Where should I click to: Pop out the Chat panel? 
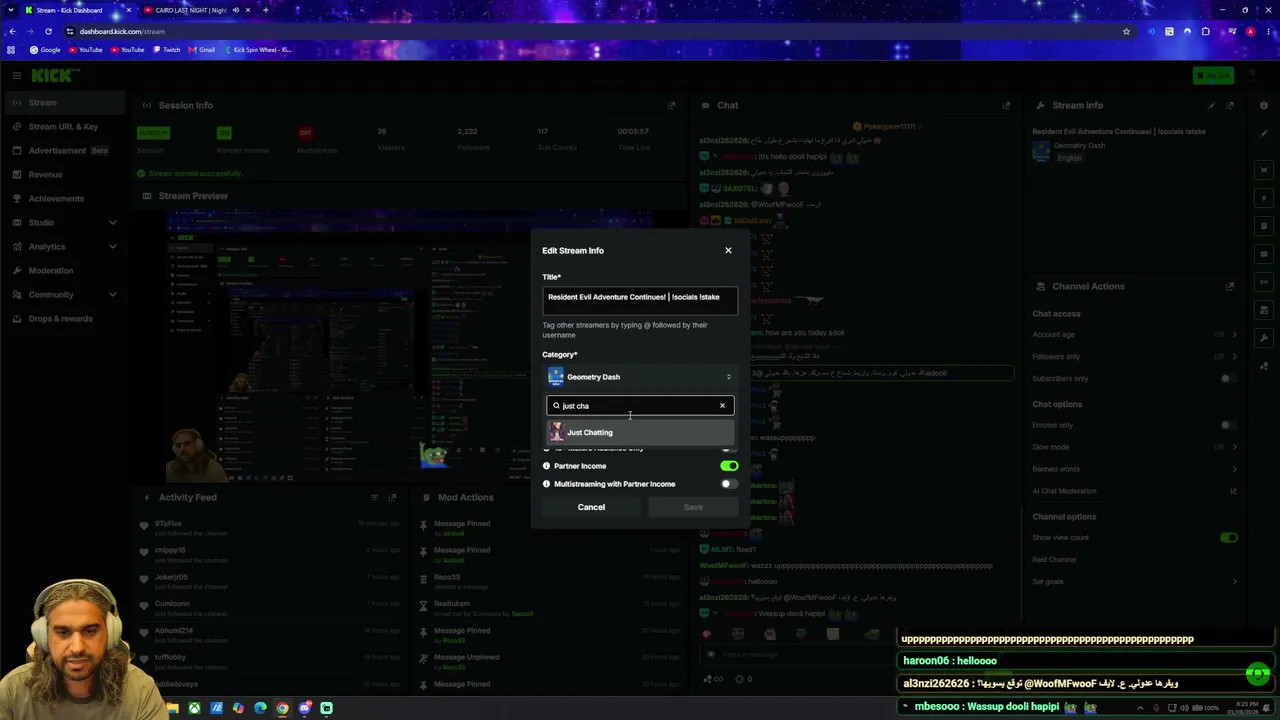[x=1007, y=105]
